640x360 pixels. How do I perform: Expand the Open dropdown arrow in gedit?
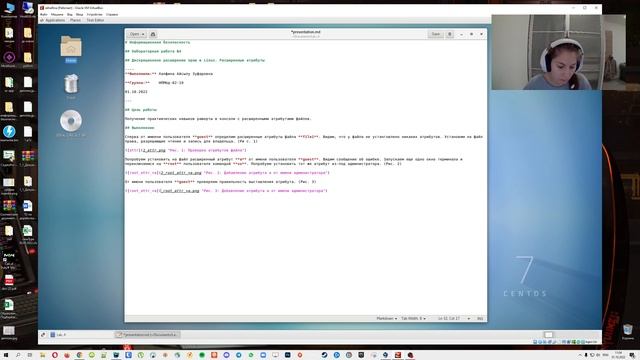pos(143,34)
